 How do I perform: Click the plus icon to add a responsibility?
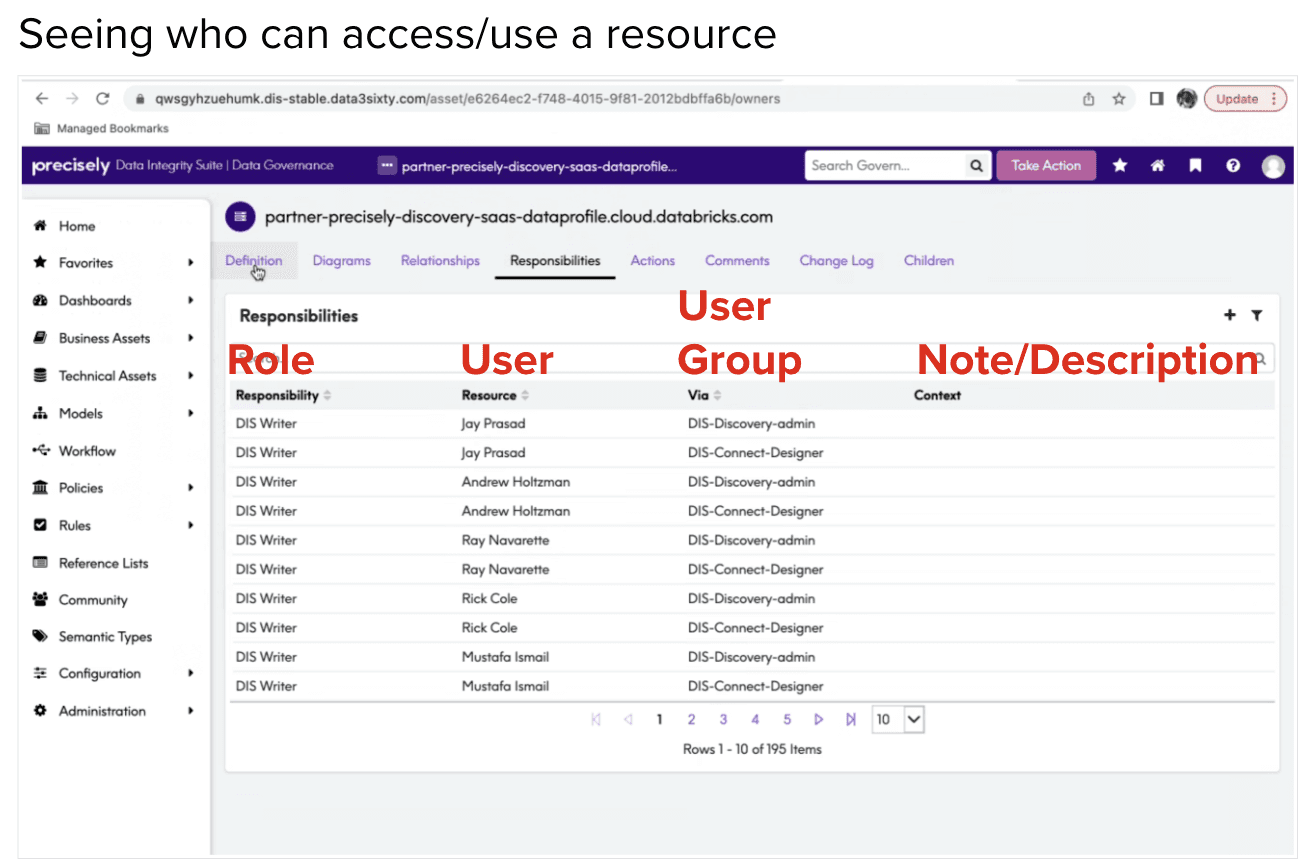click(x=1230, y=316)
